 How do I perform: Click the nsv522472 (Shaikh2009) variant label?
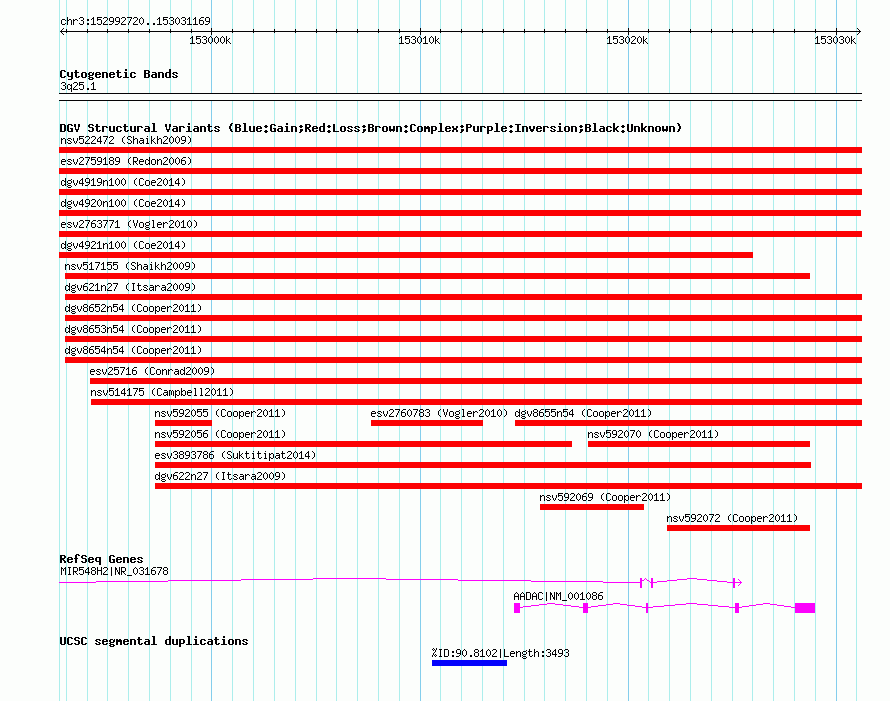click(x=126, y=140)
